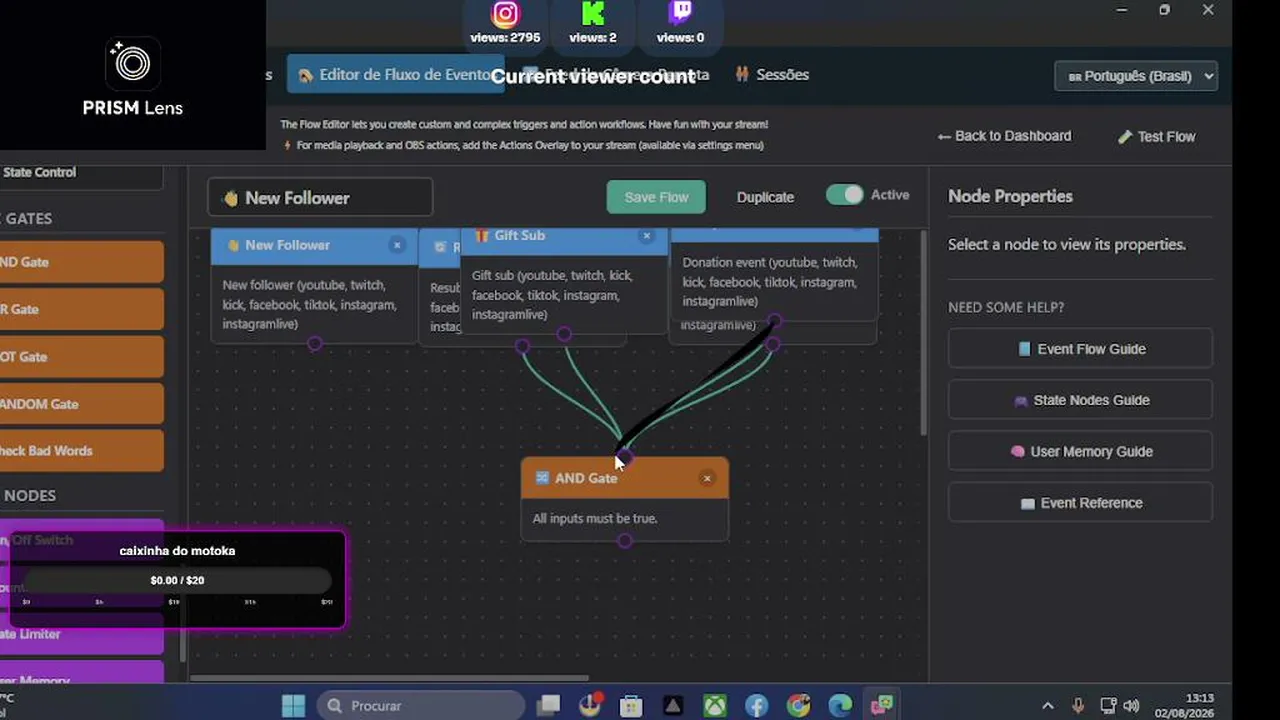1280x720 pixels.
Task: Select the 'All inputs must be true.' text
Action: [595, 519]
